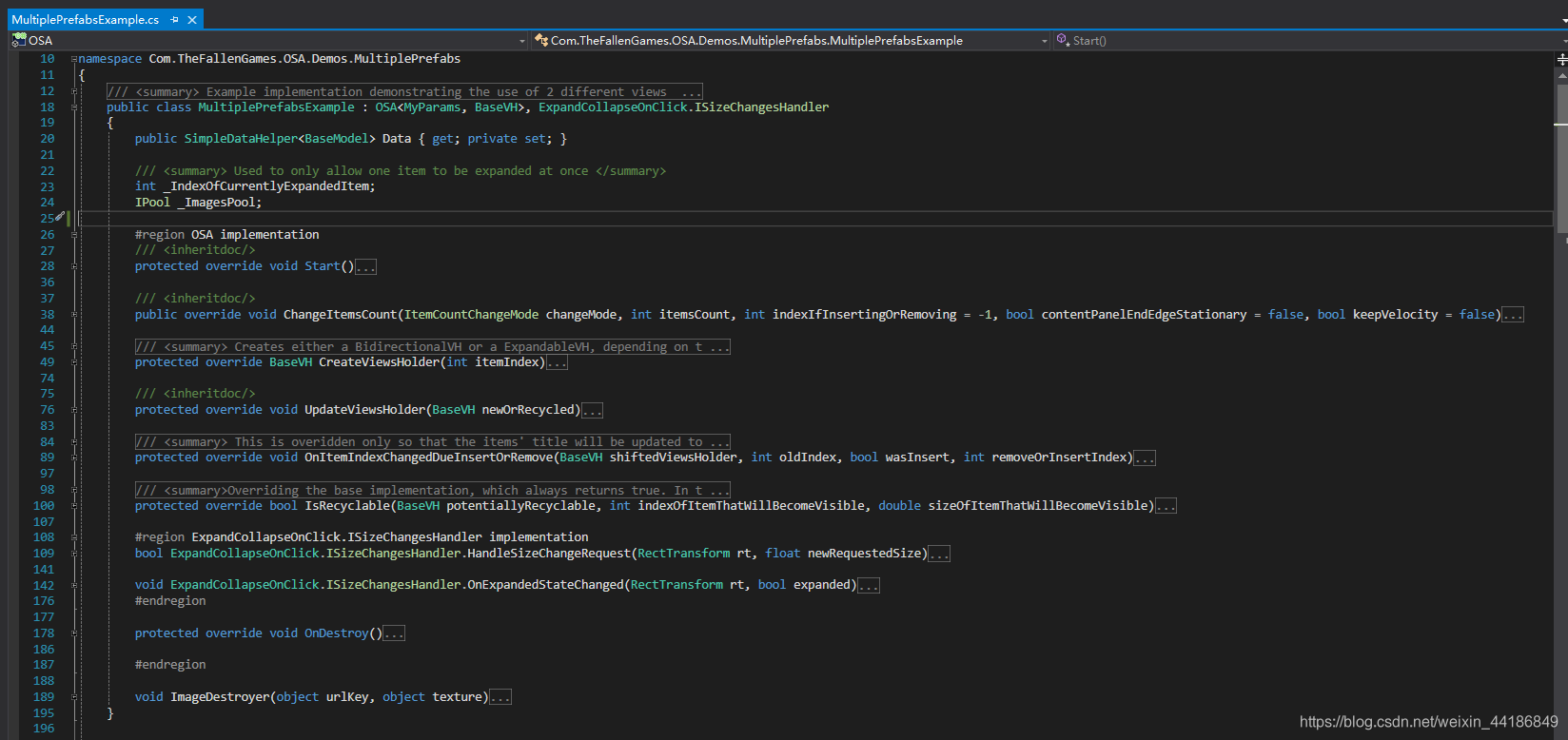This screenshot has height=740, width=1568.
Task: Click the collapsed summary 'Overriding the base implementation' comment
Action: pyautogui.click(x=433, y=490)
